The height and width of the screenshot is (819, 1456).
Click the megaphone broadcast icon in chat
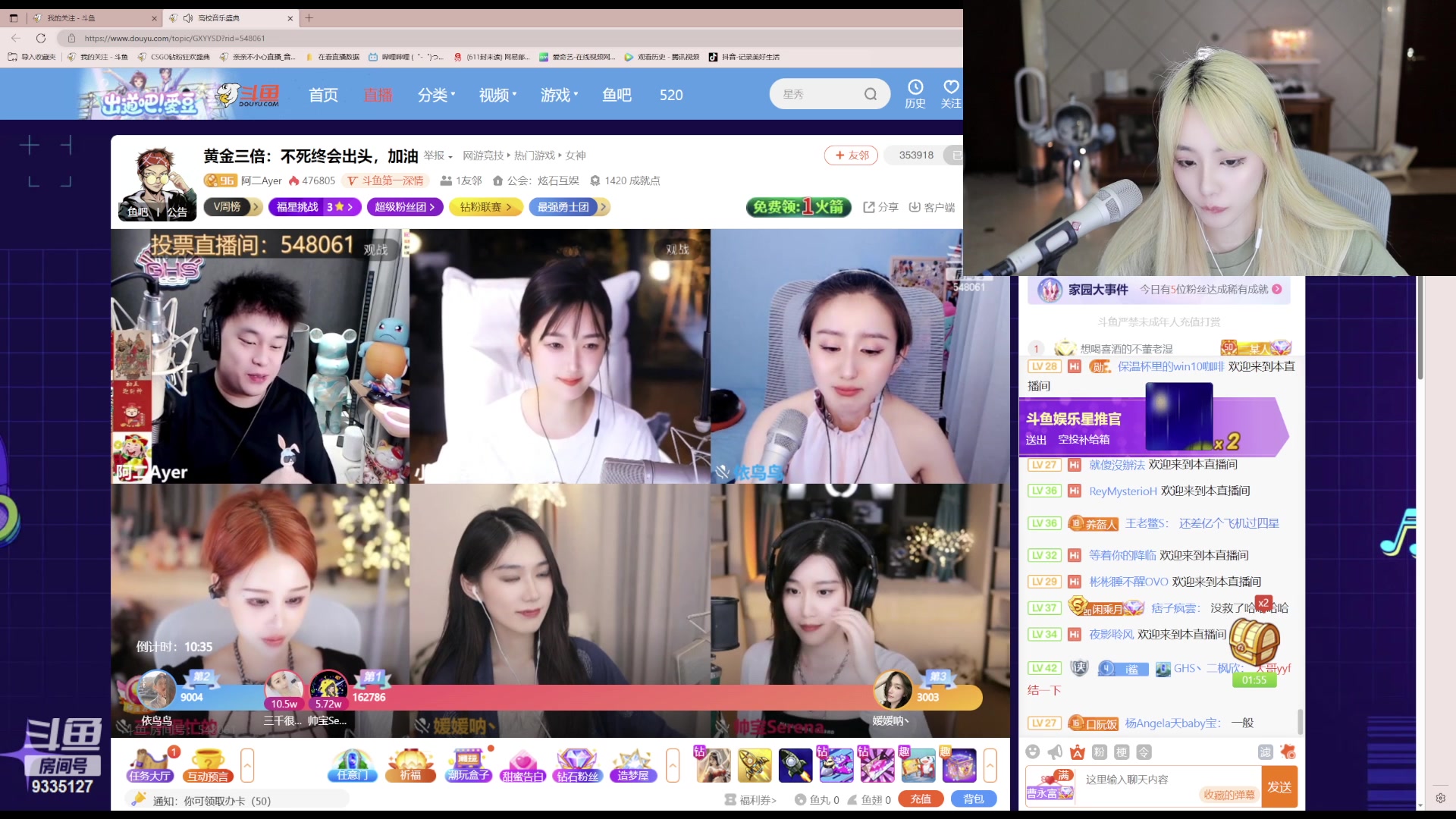1055,752
